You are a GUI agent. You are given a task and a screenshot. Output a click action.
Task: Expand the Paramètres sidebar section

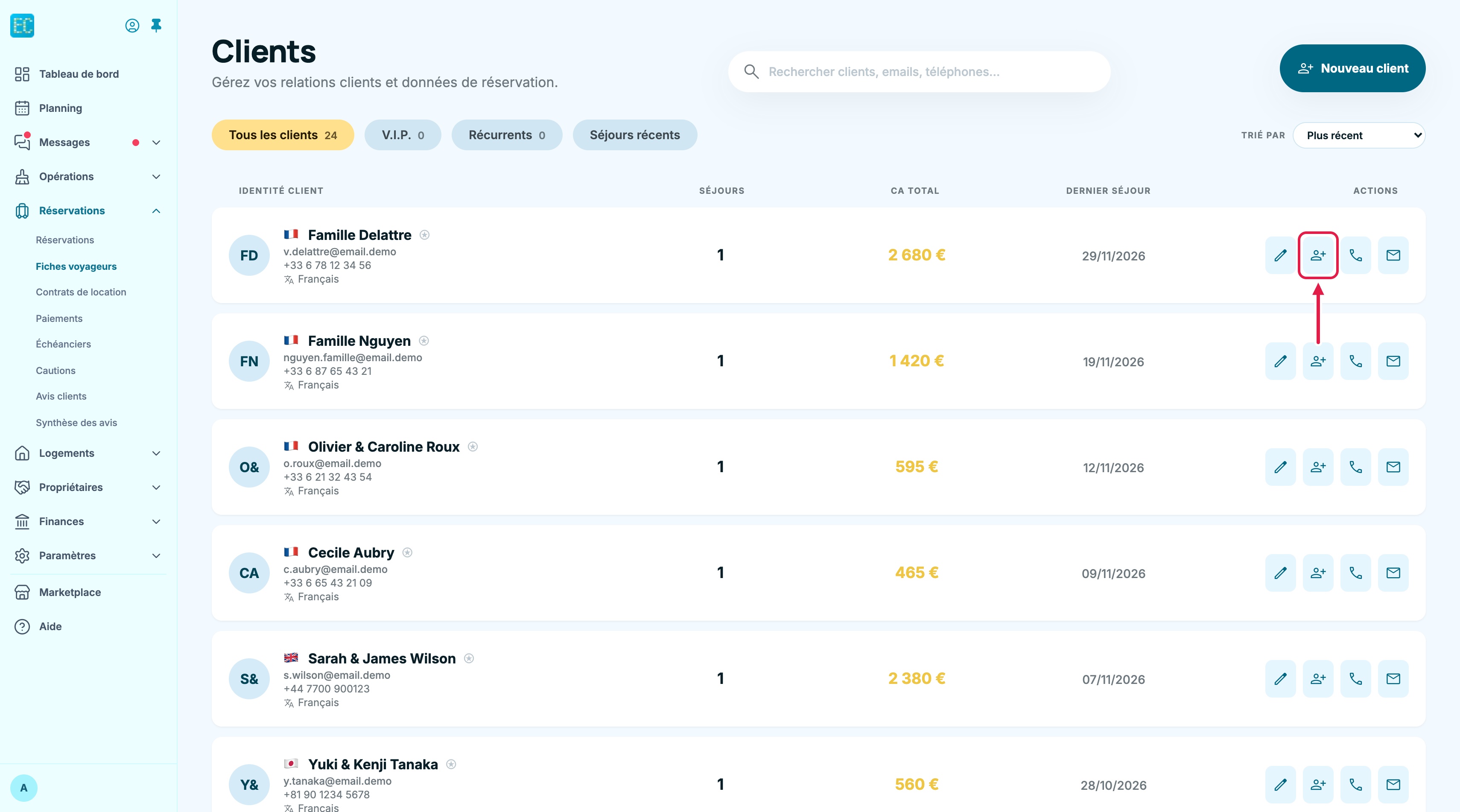coord(156,556)
